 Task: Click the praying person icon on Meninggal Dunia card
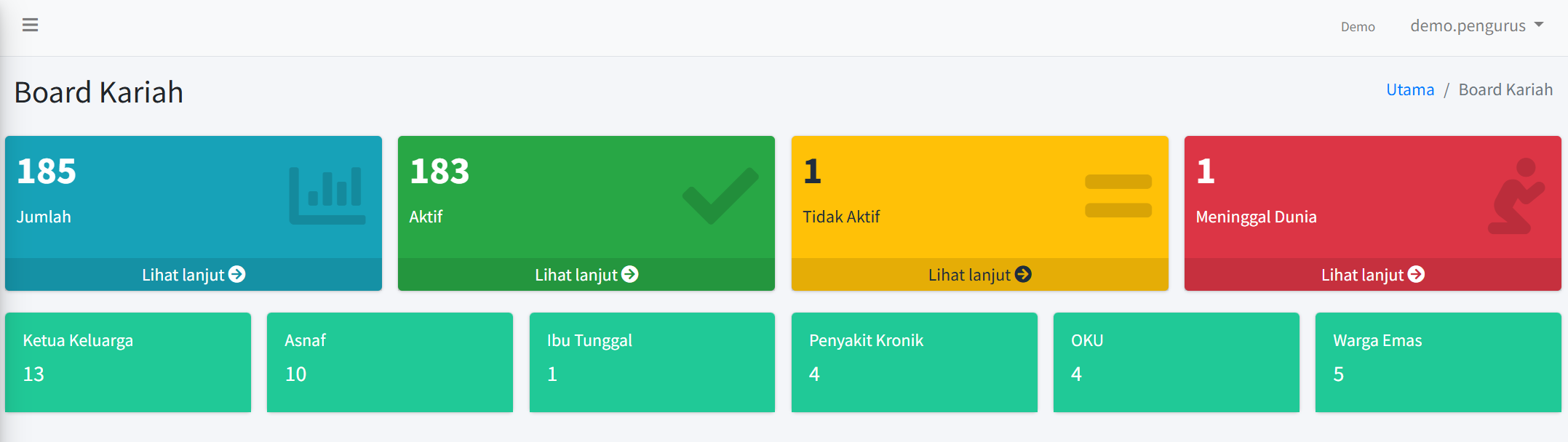1516,196
